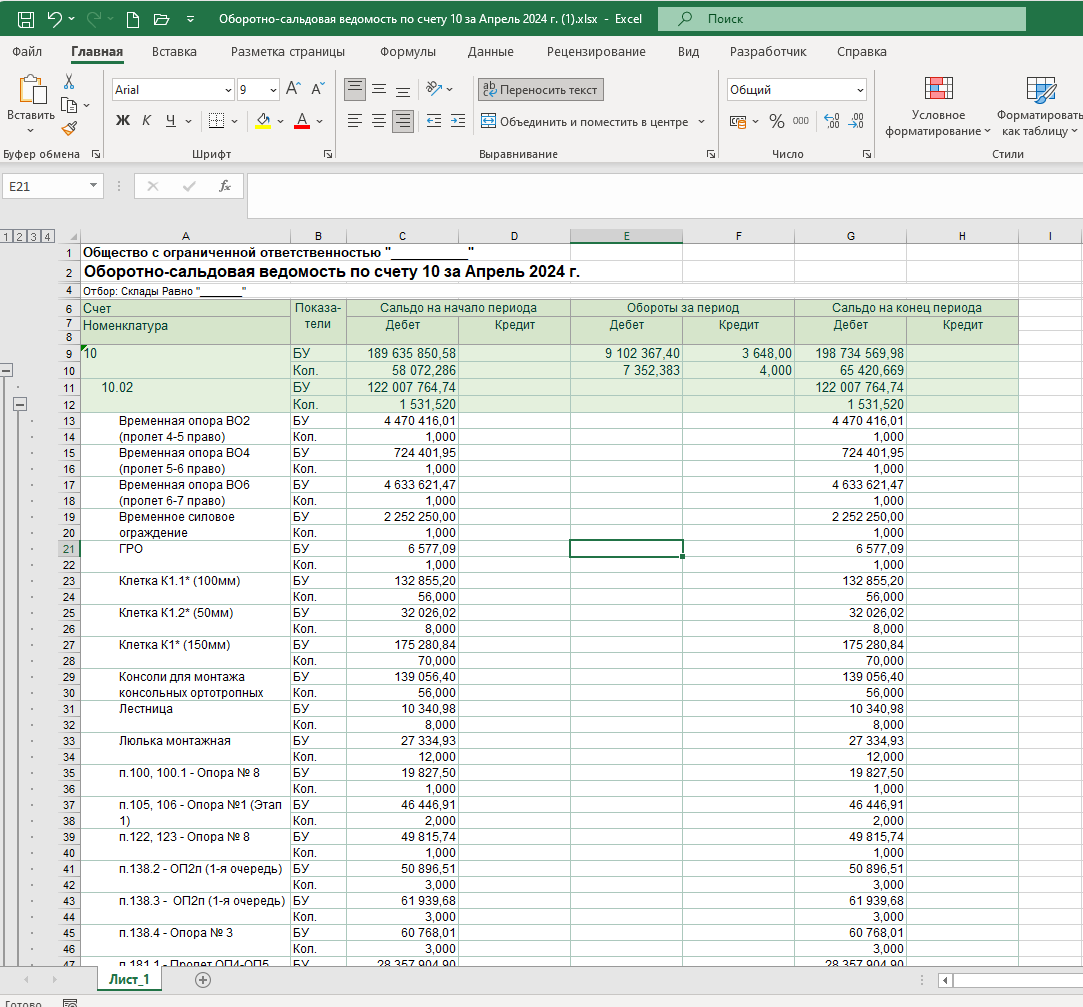
Task: Click outline level 2 button
Action: pyautogui.click(x=21, y=237)
